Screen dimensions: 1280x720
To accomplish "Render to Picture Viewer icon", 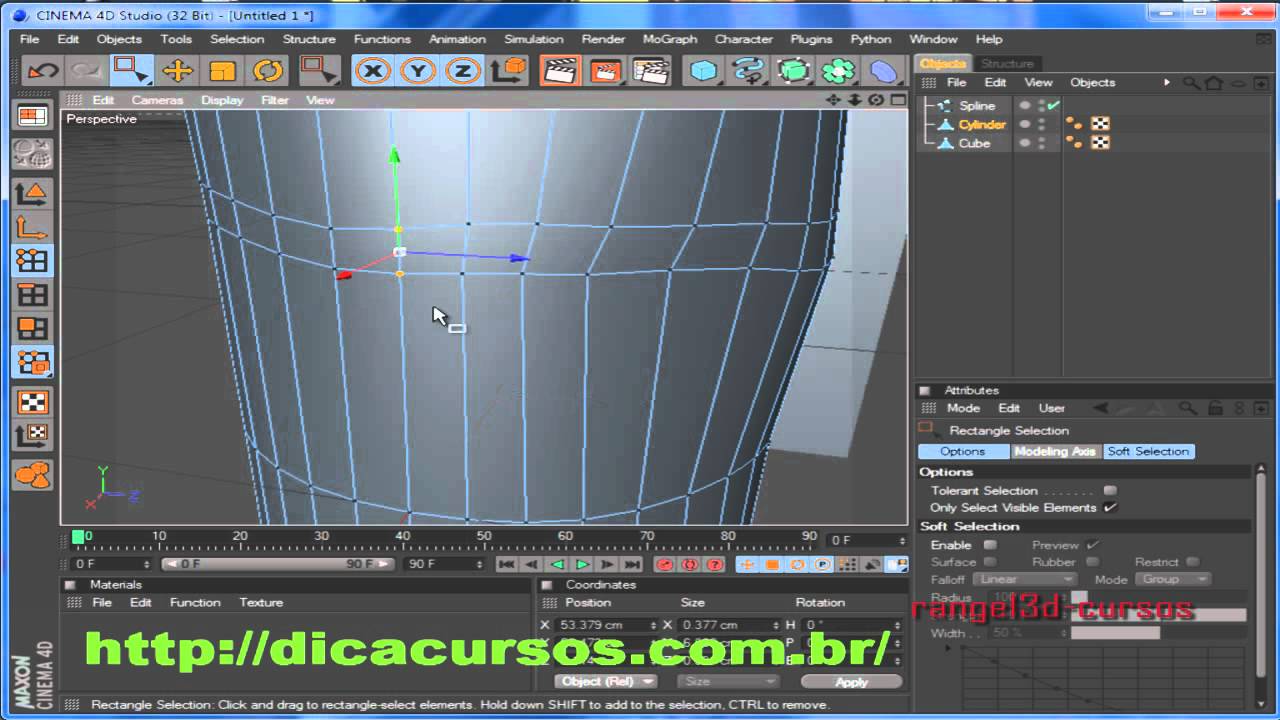I will (604, 71).
